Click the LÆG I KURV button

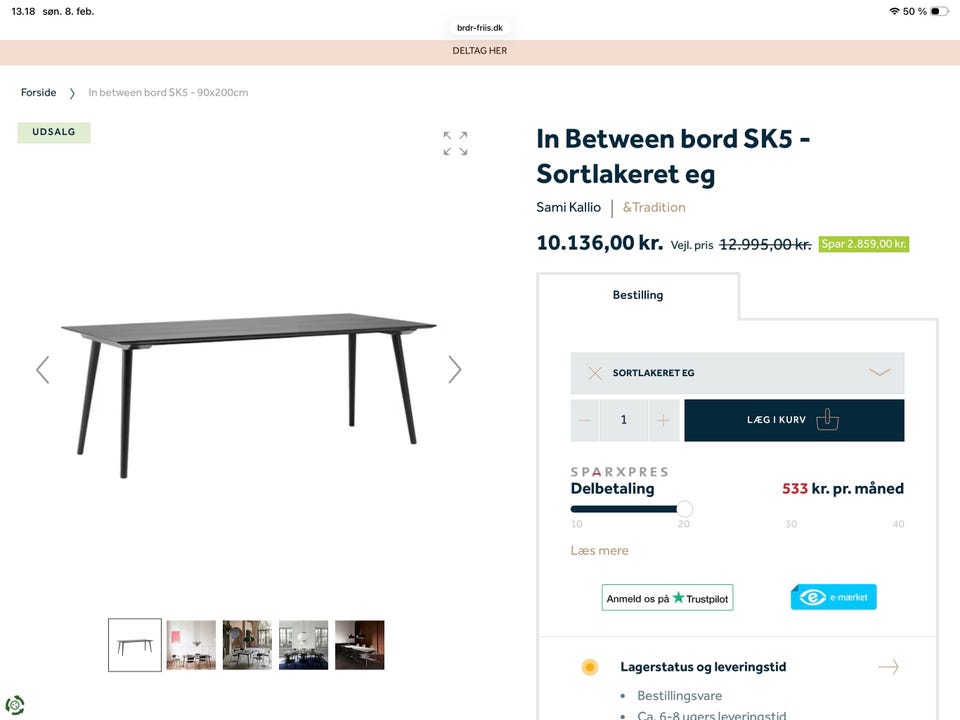click(793, 420)
